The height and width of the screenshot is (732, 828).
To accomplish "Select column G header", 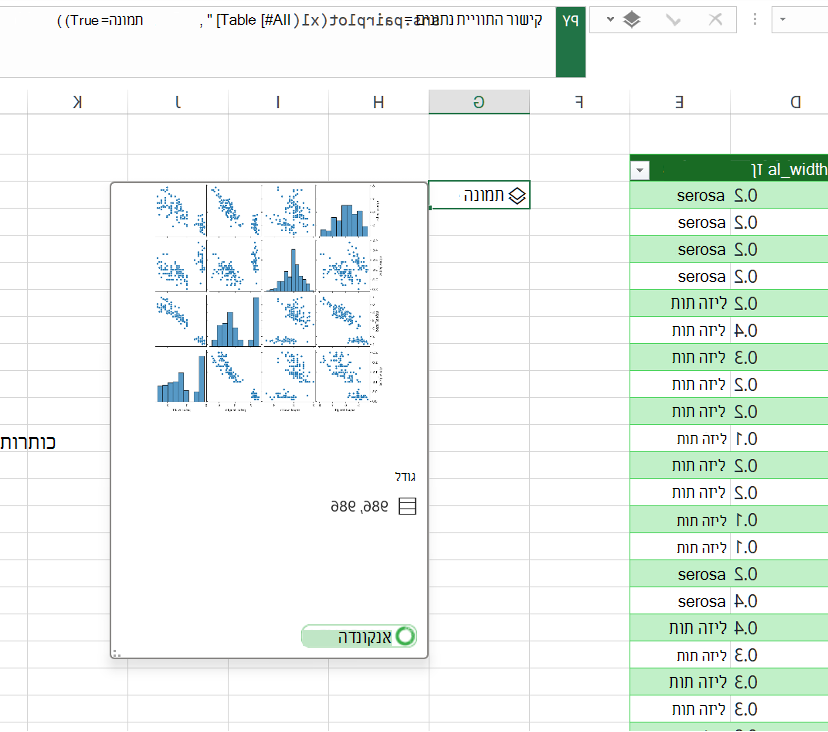I will [x=479, y=102].
